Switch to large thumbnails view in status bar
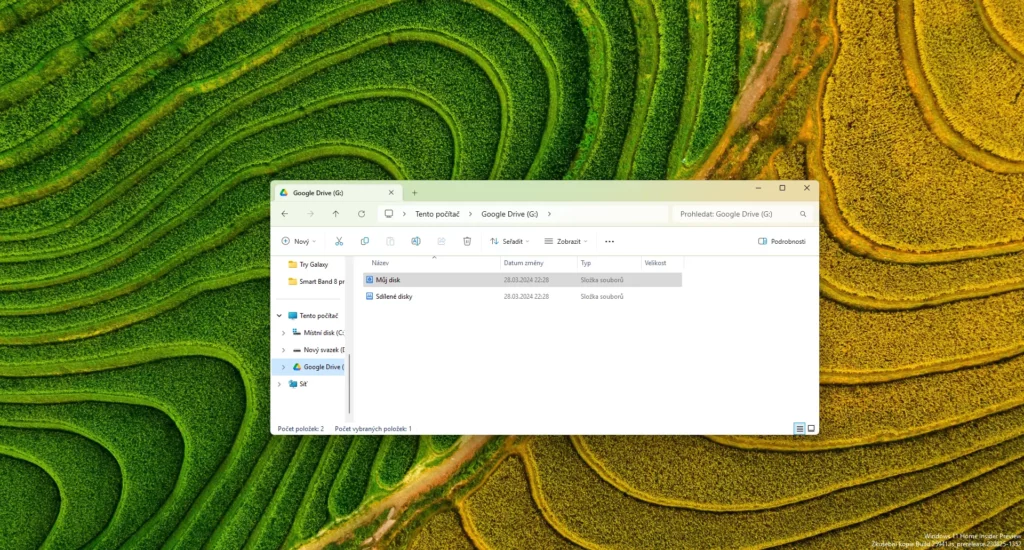 pos(811,428)
